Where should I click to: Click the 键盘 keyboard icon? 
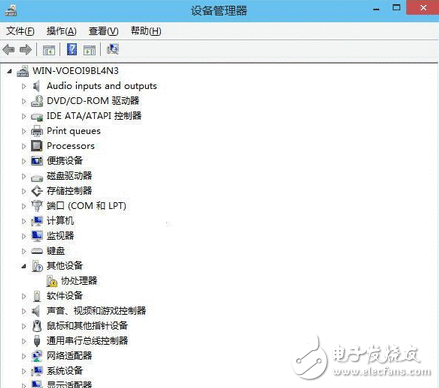click(x=37, y=251)
